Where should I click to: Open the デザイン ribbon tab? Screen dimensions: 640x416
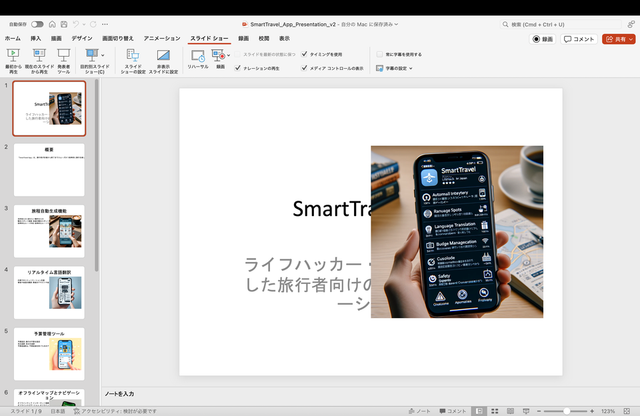[82, 38]
